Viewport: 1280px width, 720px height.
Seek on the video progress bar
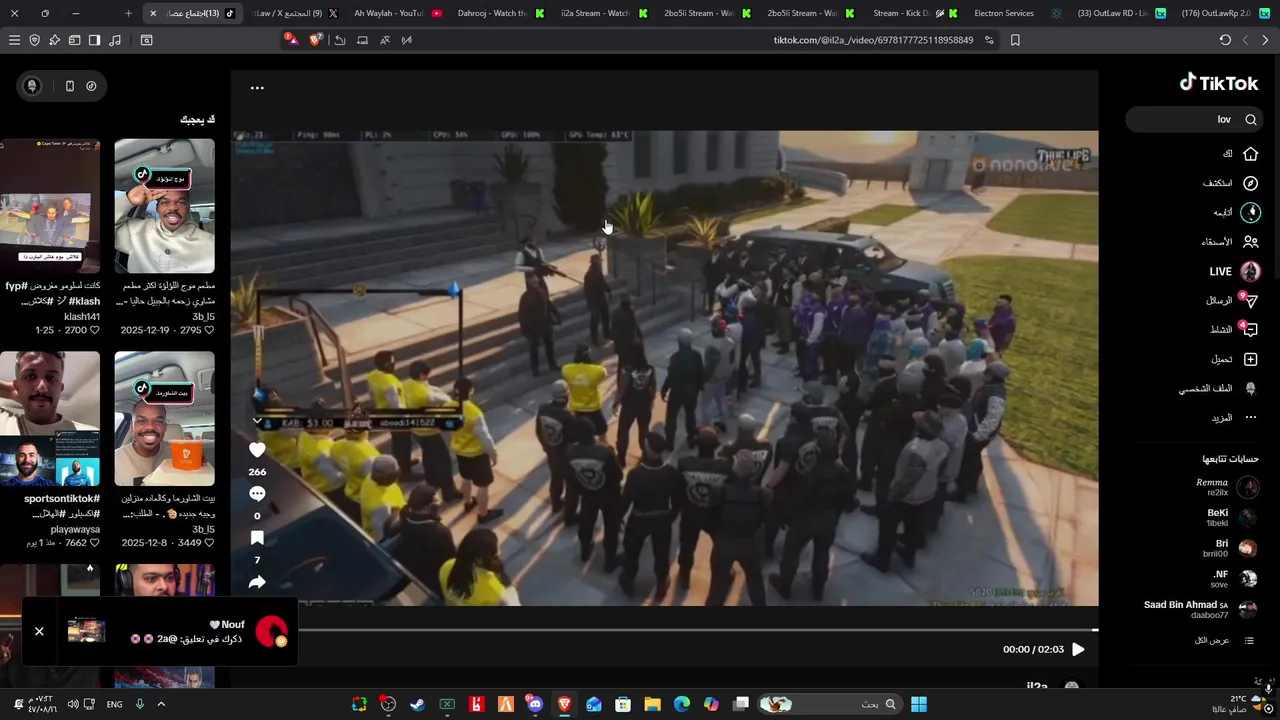[698, 630]
